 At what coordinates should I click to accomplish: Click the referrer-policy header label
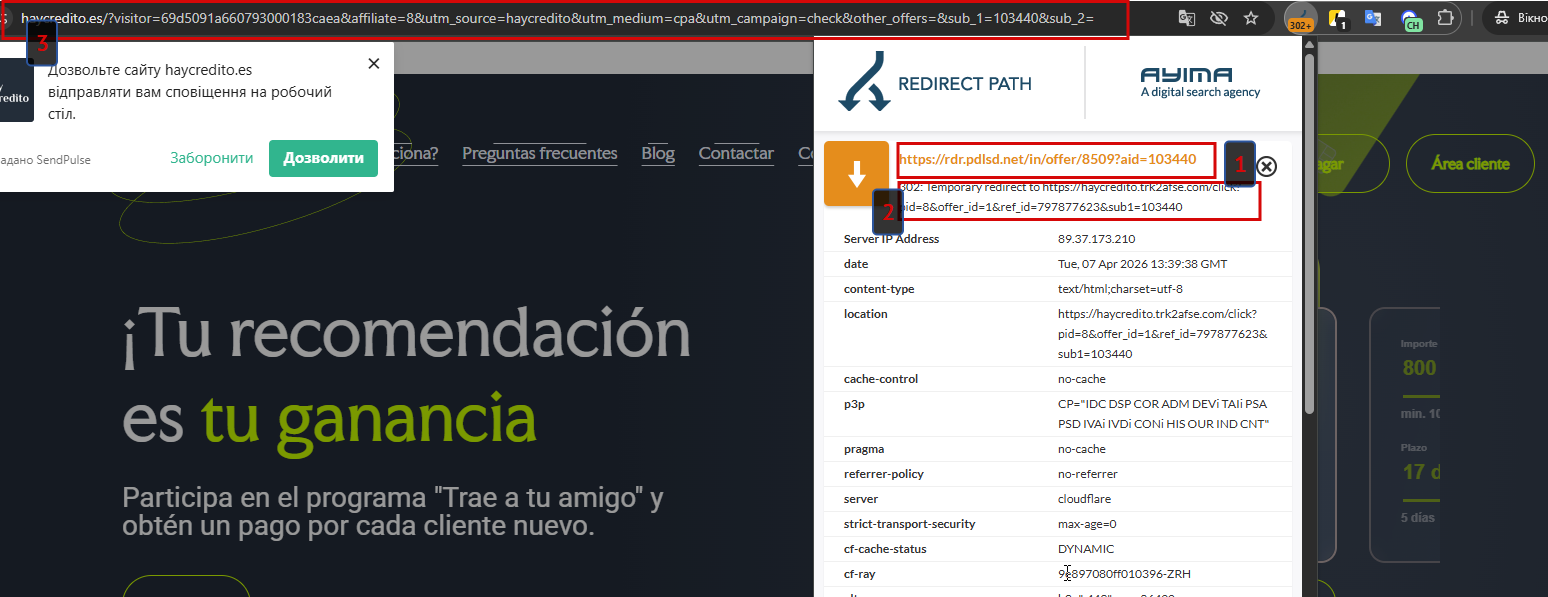point(883,474)
